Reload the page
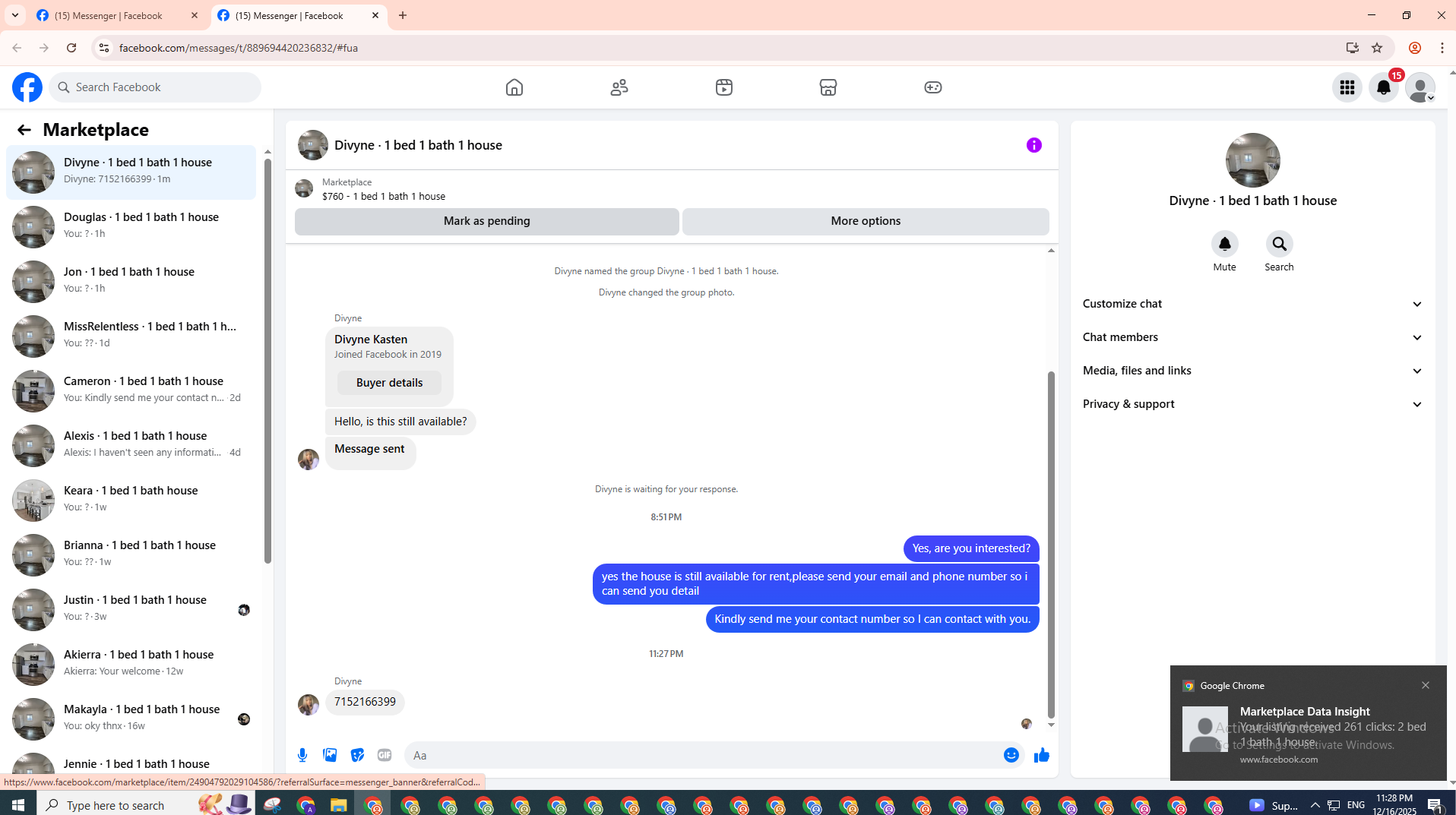This screenshot has height=815, width=1456. point(71,48)
